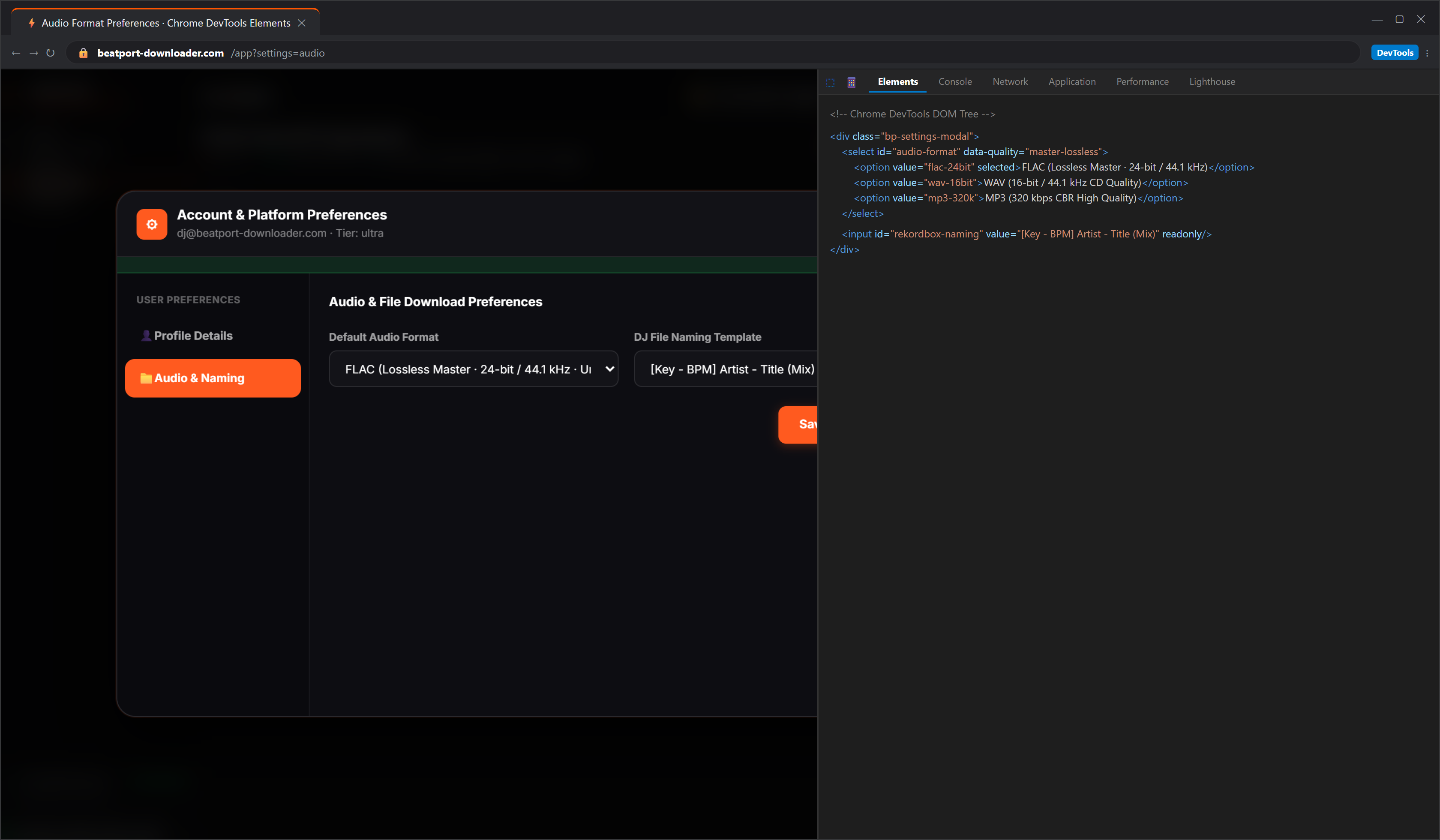Select the div bp-settings-modal DOM node
1440x840 pixels.
pyautogui.click(x=904, y=136)
